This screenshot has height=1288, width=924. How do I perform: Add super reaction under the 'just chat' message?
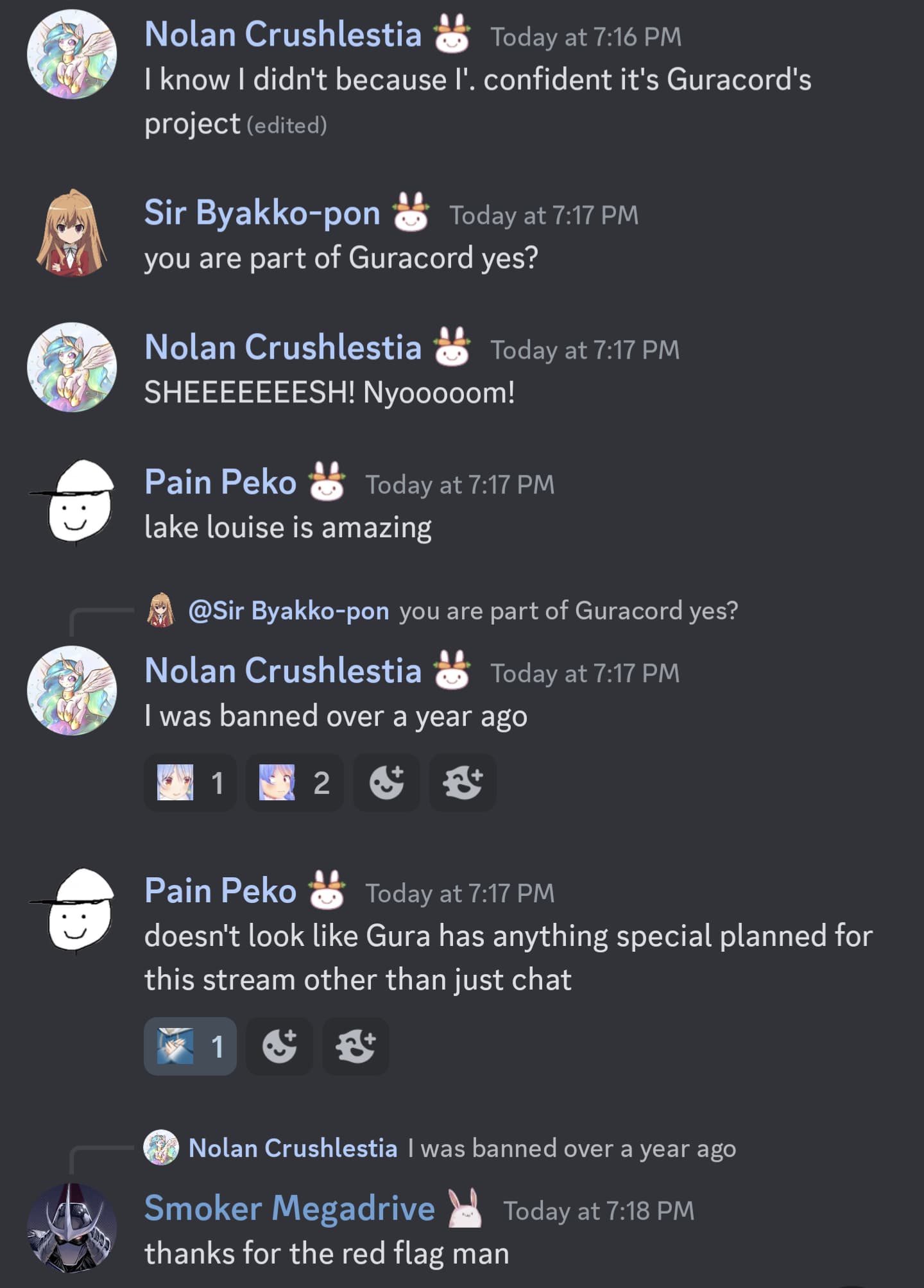click(355, 1046)
